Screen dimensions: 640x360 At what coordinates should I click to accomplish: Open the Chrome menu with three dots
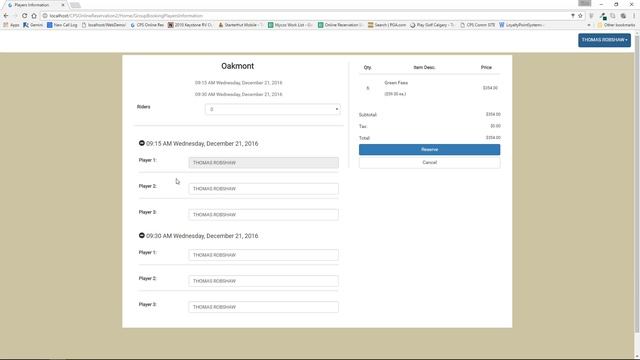pos(634,16)
